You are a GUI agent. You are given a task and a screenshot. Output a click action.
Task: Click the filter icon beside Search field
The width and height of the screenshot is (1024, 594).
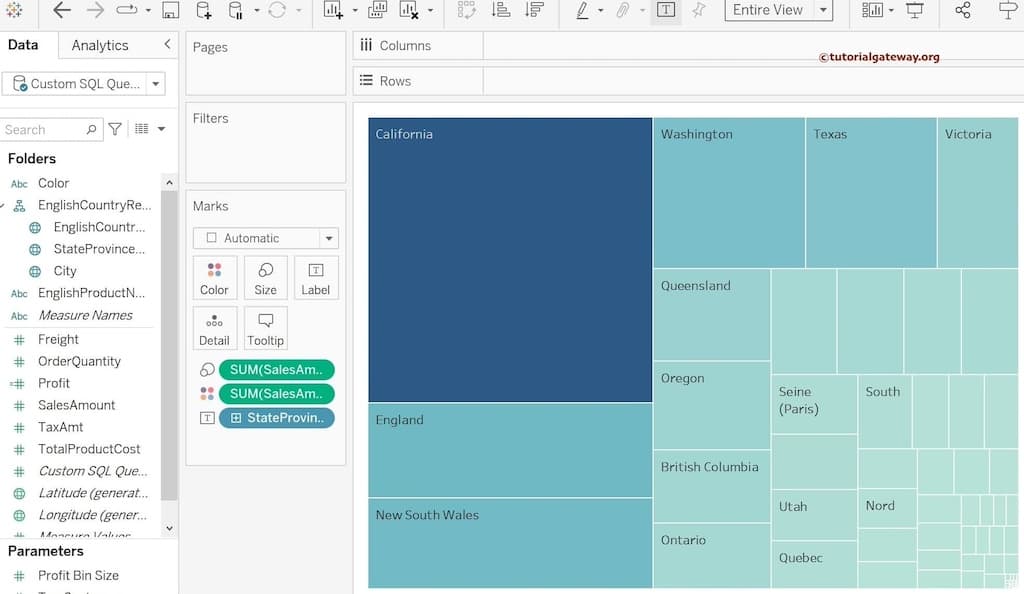coord(115,129)
